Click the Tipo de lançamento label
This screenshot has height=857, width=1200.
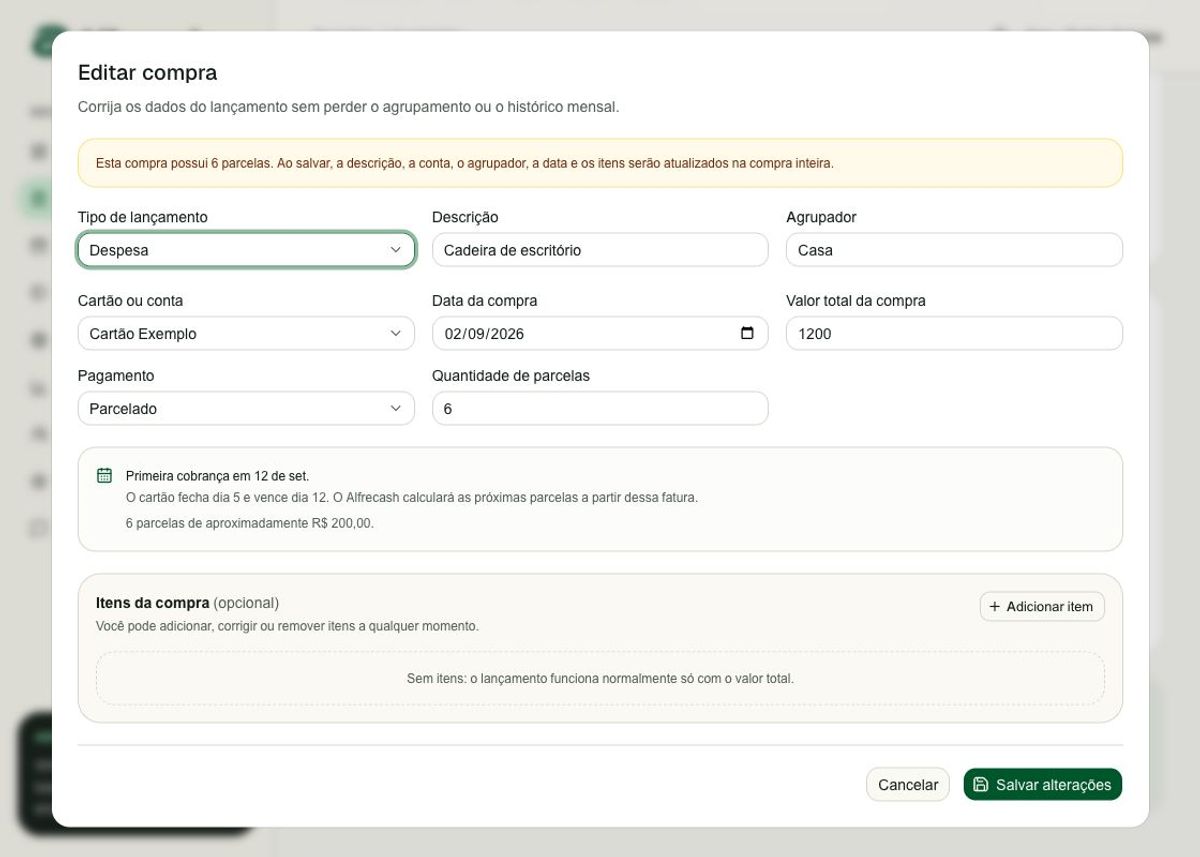tap(143, 217)
